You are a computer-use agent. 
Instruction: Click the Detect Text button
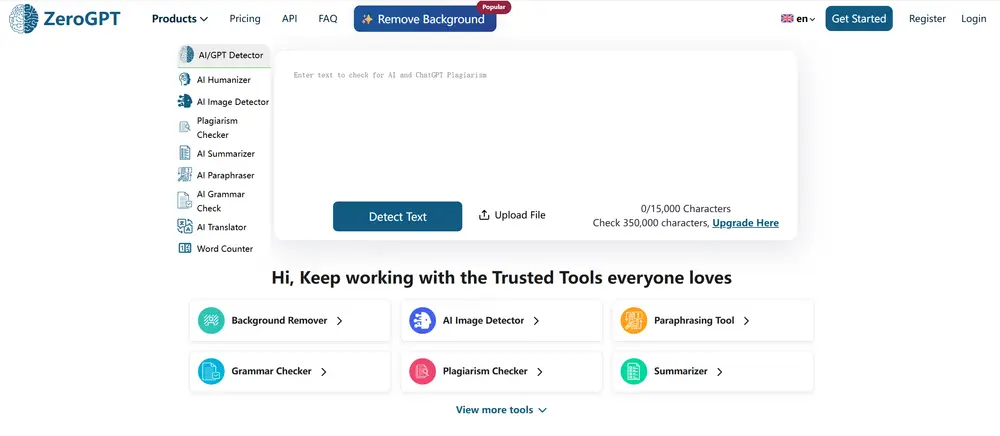point(397,216)
